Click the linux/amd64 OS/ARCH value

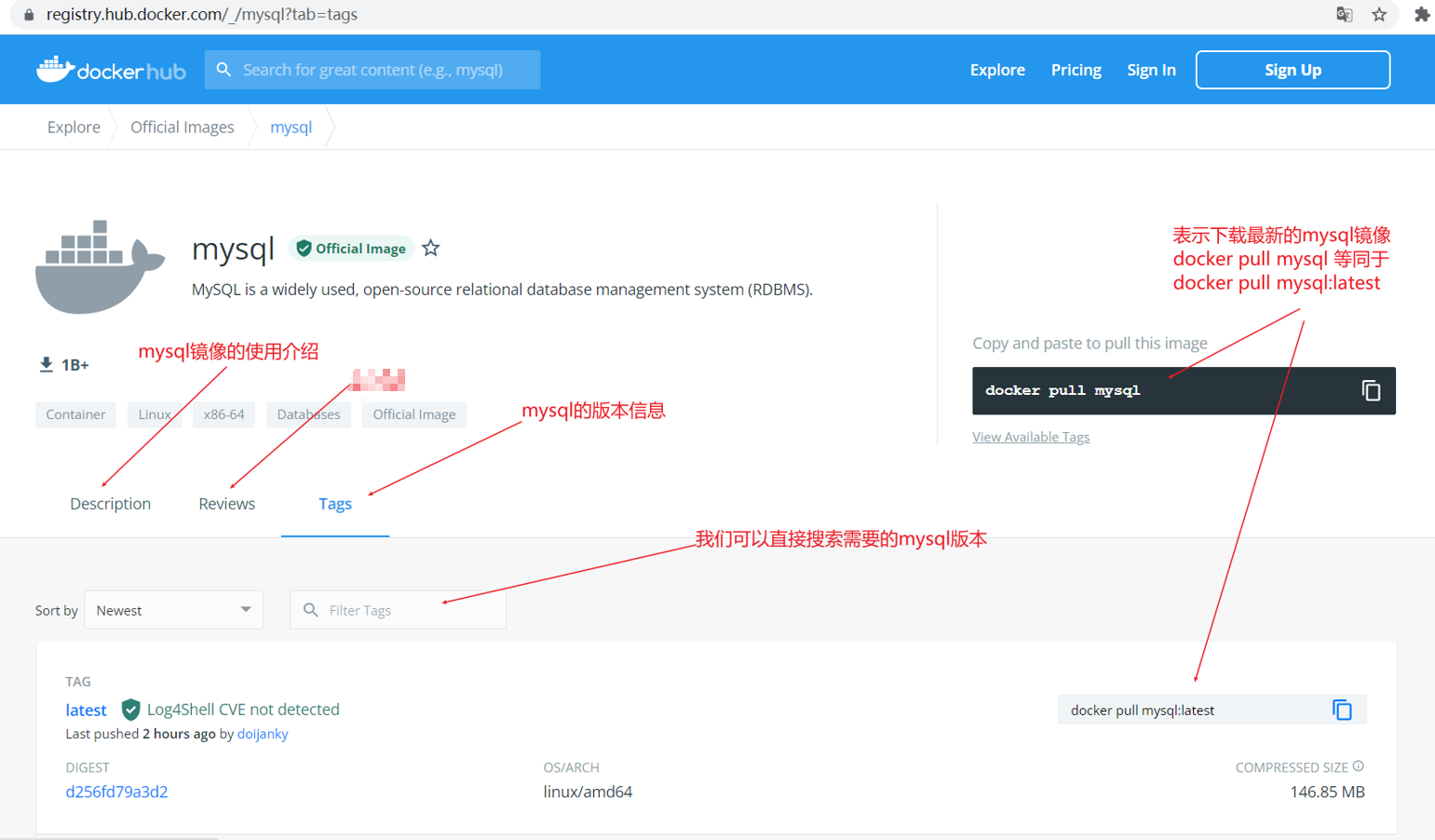pos(588,792)
